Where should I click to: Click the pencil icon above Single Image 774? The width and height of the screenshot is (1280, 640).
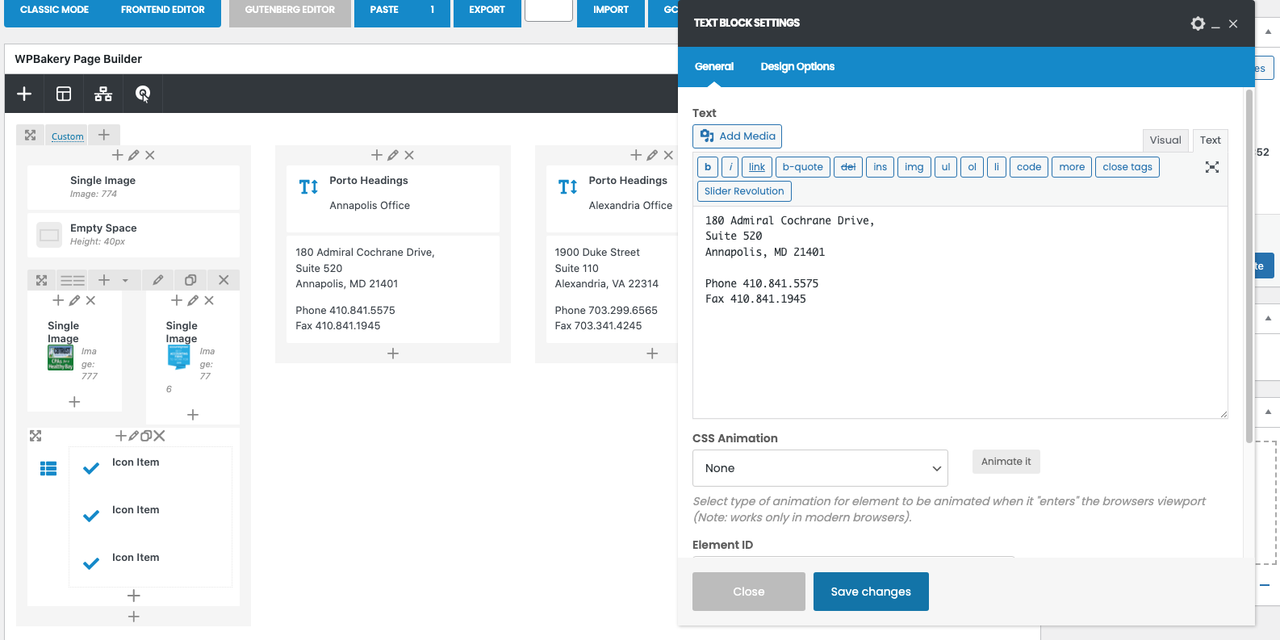pos(134,155)
